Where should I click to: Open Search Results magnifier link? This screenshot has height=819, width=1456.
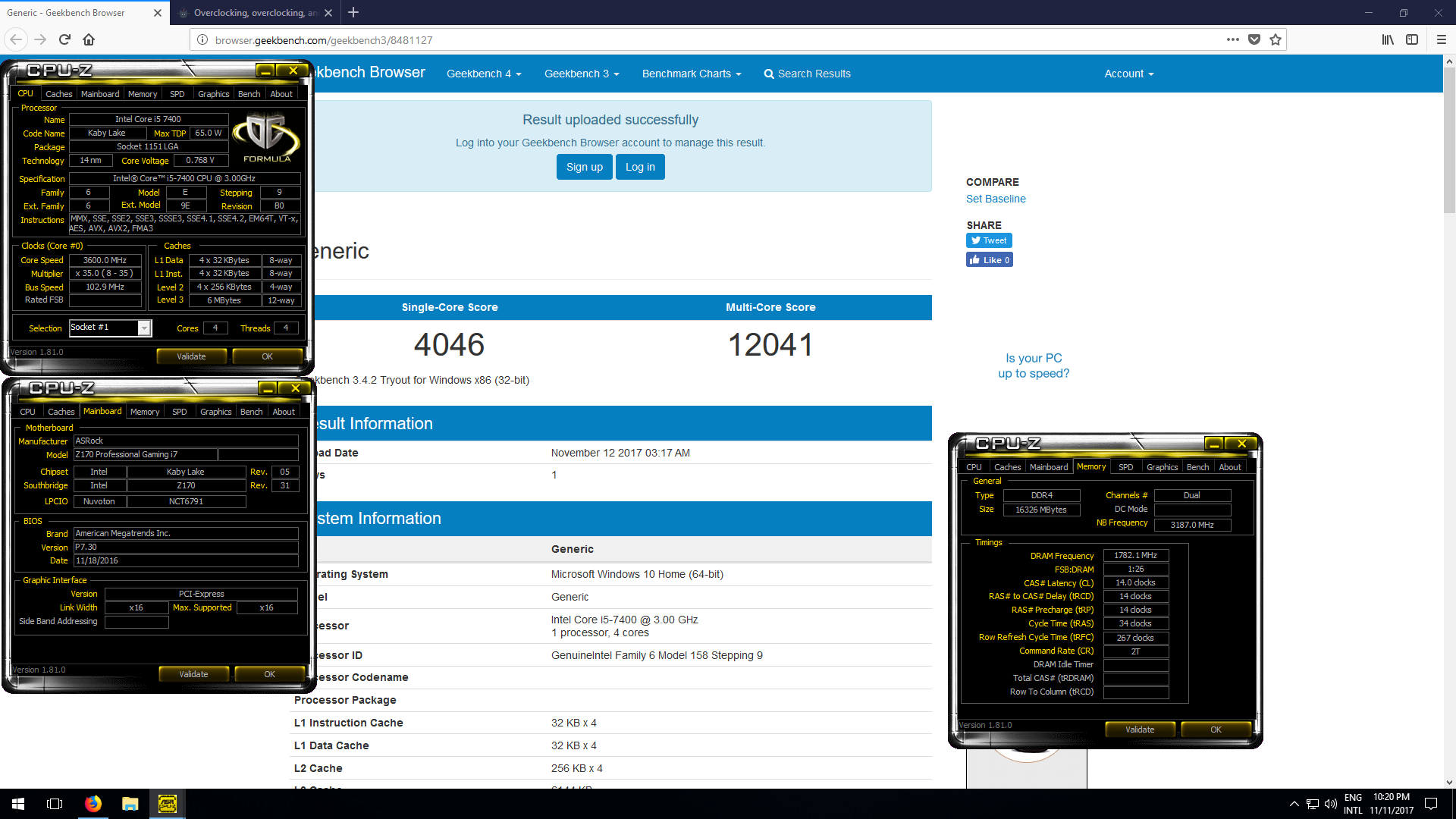click(x=807, y=74)
